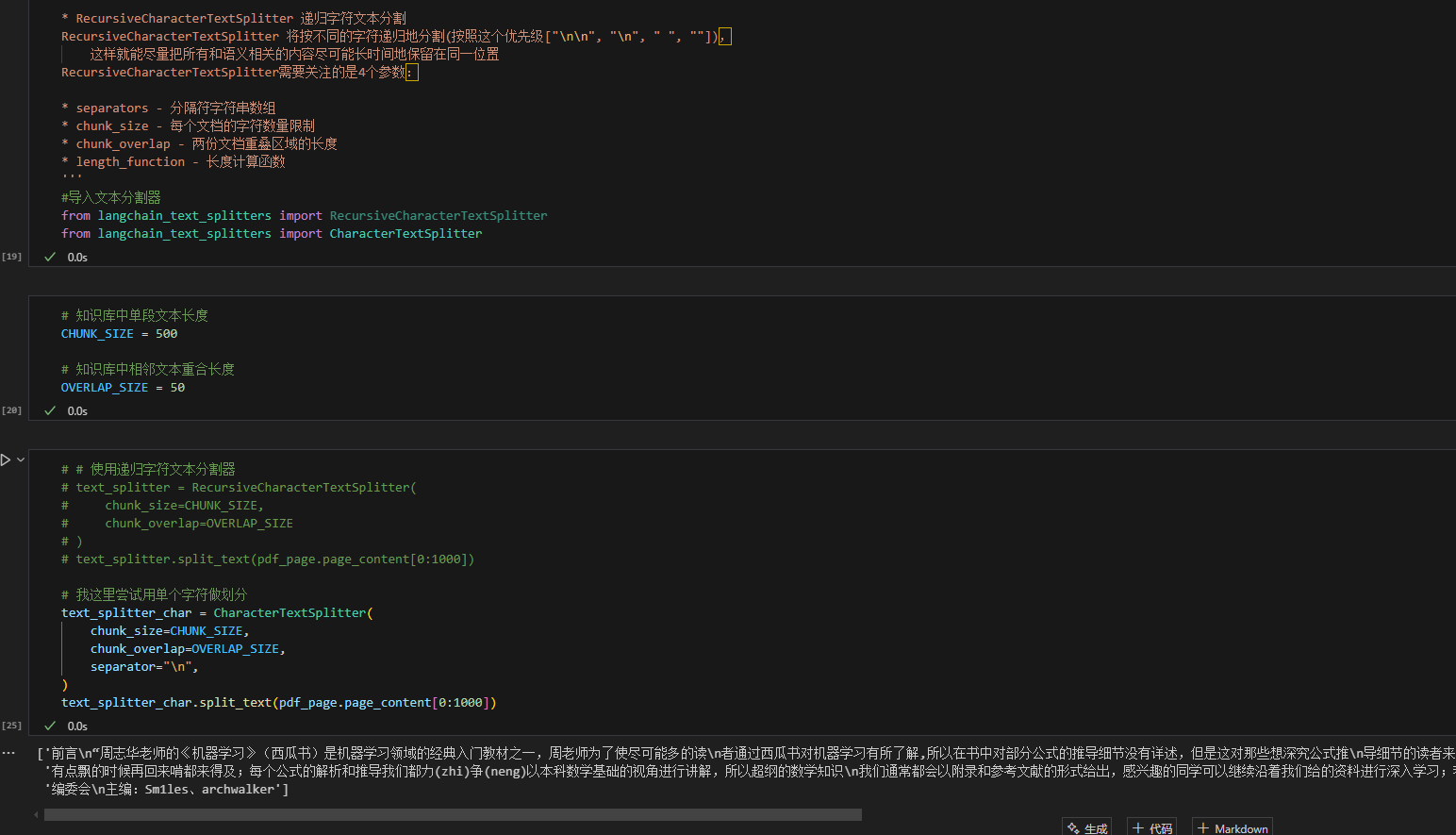The width and height of the screenshot is (1456, 835).
Task: Add a new Markdown cell
Action: (x=1232, y=827)
